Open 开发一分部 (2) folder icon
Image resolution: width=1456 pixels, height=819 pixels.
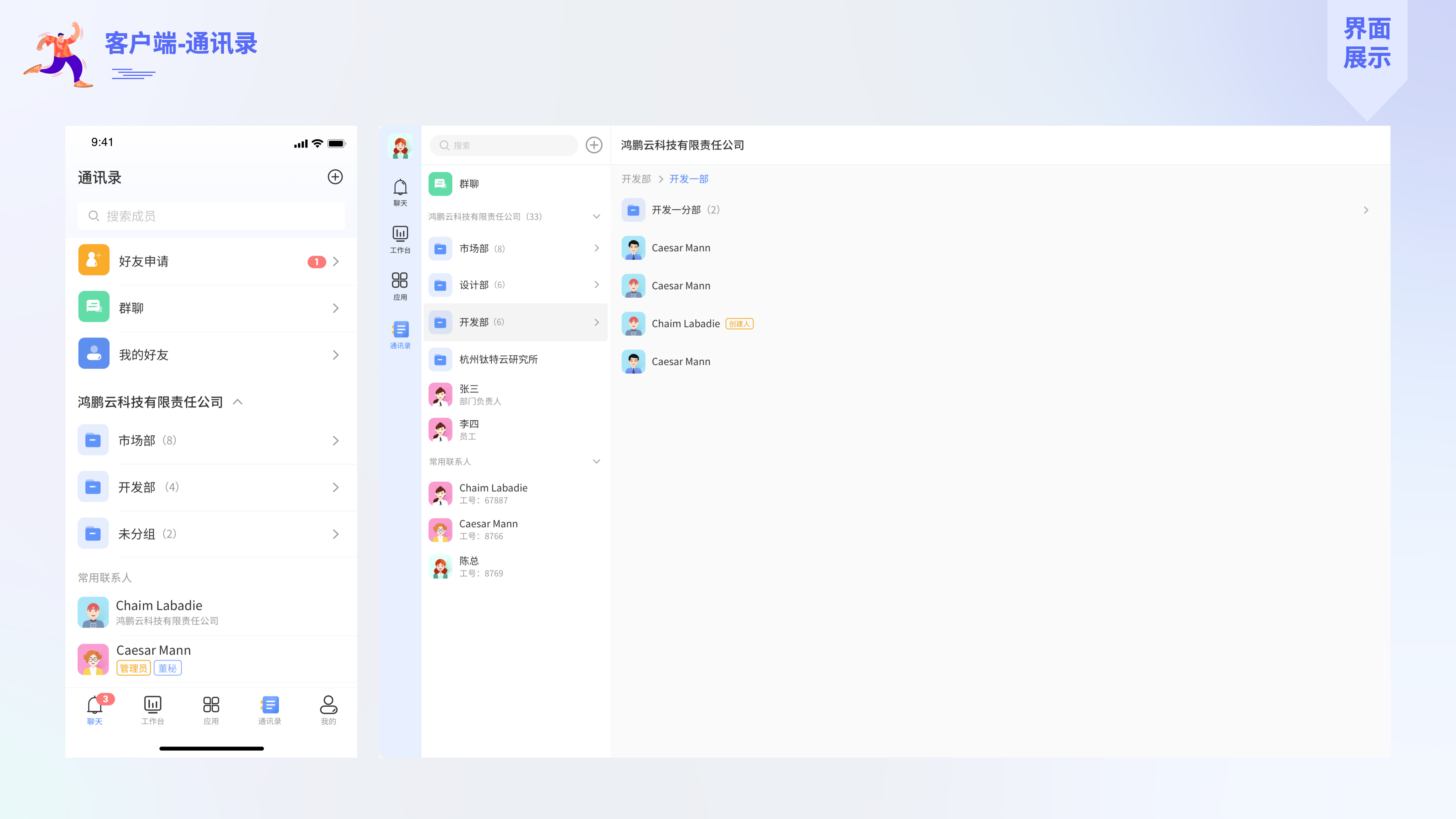[x=634, y=210]
